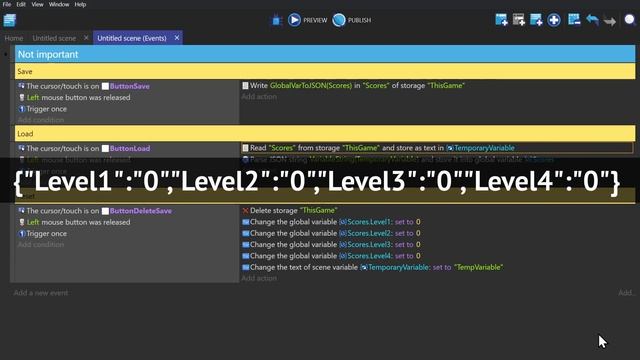640x360 pixels.
Task: Open the View menu
Action: tap(38, 4)
